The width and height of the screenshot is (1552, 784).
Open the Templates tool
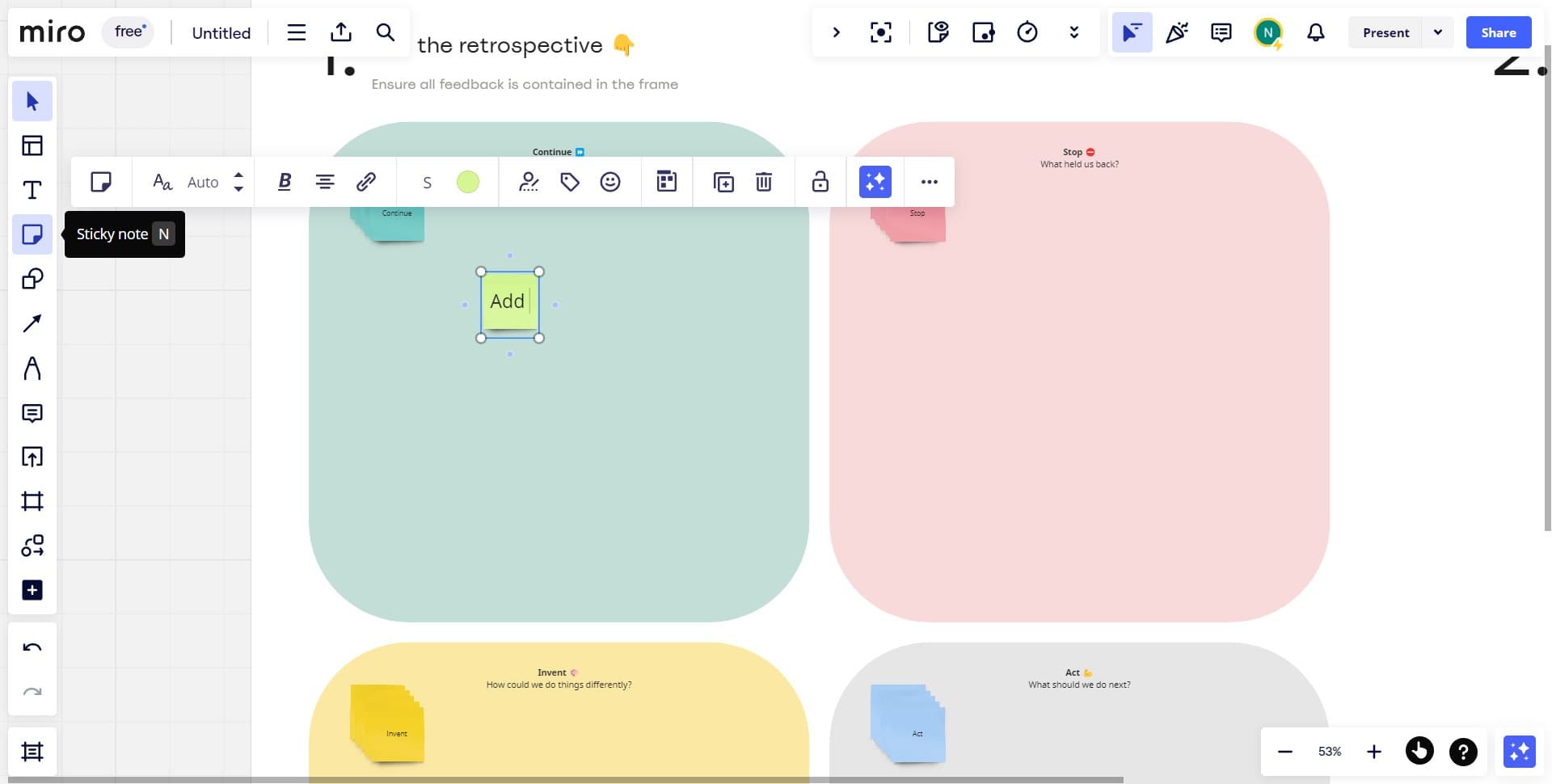(x=32, y=145)
